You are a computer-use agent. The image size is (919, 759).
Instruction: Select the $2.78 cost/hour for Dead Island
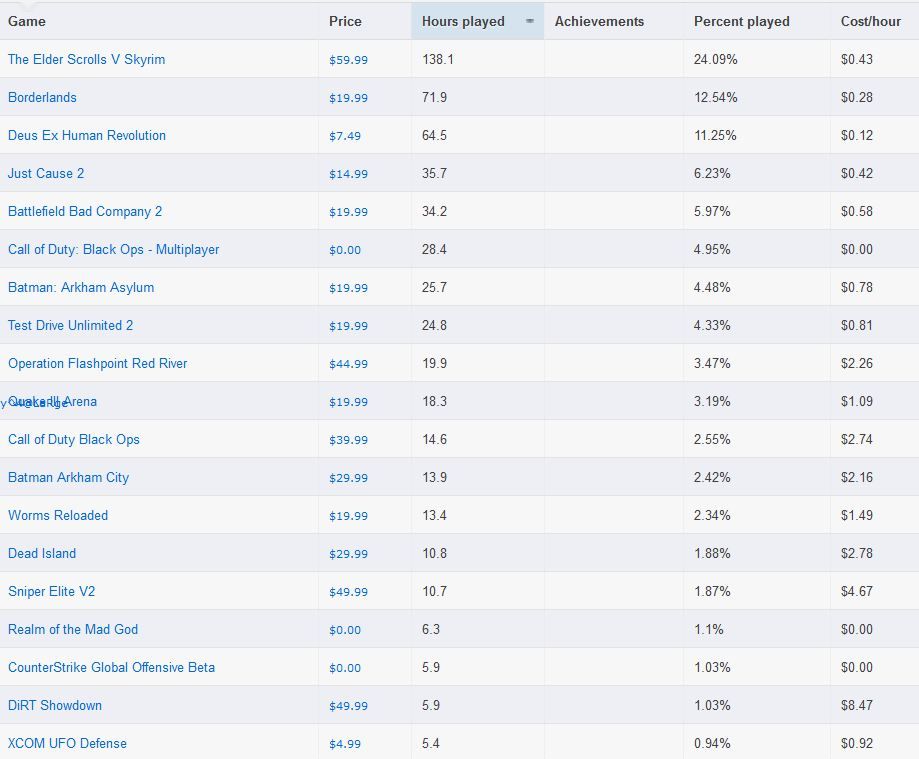click(x=857, y=553)
